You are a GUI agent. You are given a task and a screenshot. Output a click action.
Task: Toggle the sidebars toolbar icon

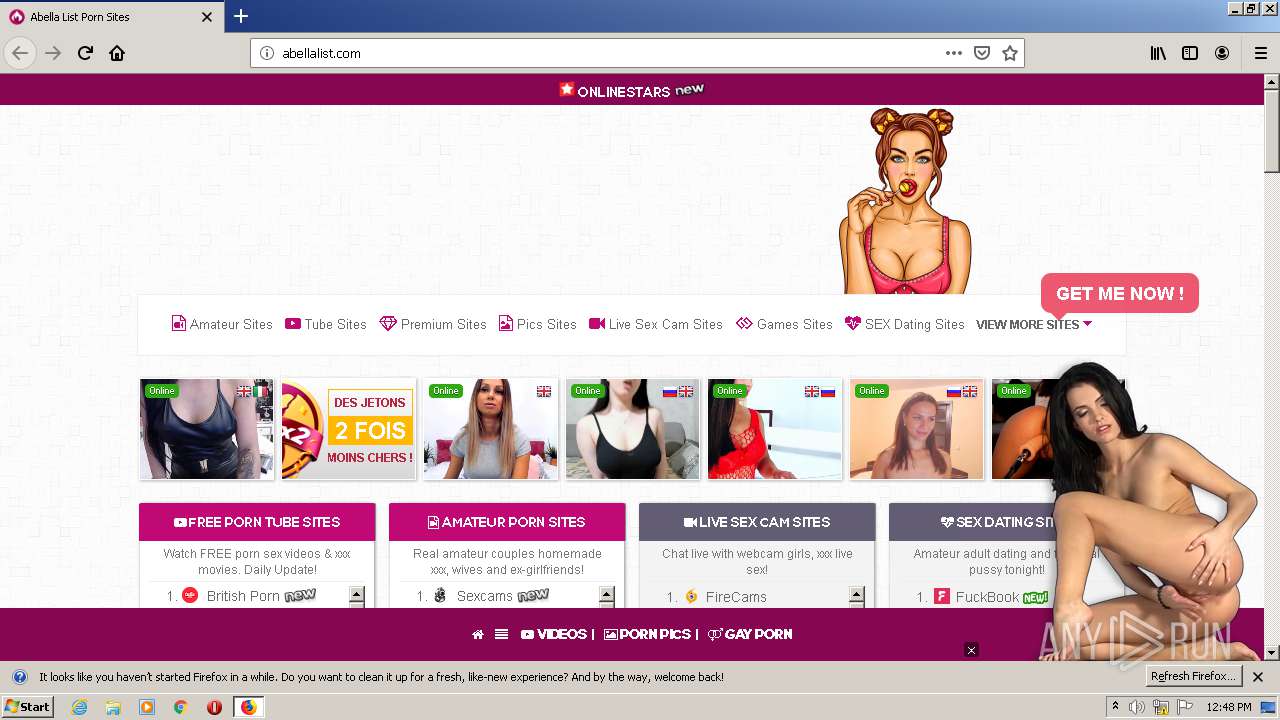point(1190,53)
